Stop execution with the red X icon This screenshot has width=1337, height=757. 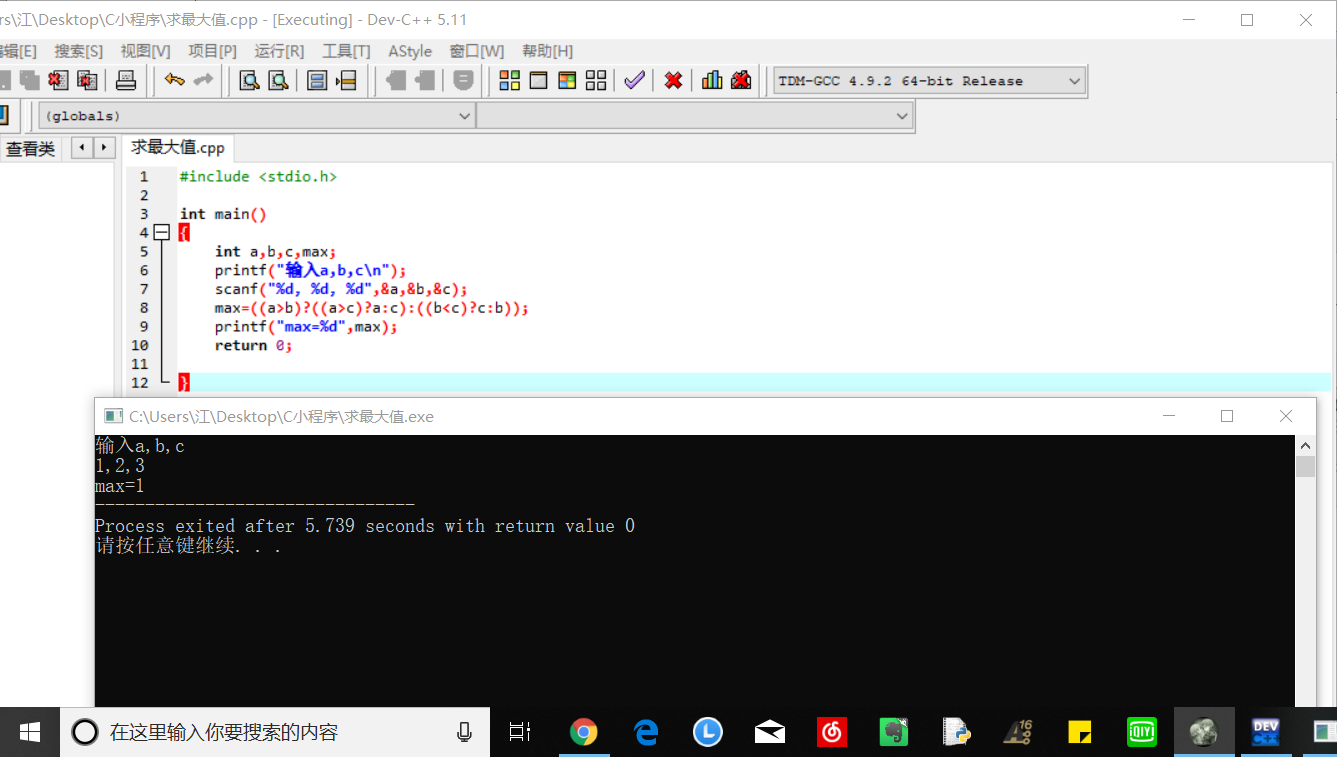click(x=674, y=81)
